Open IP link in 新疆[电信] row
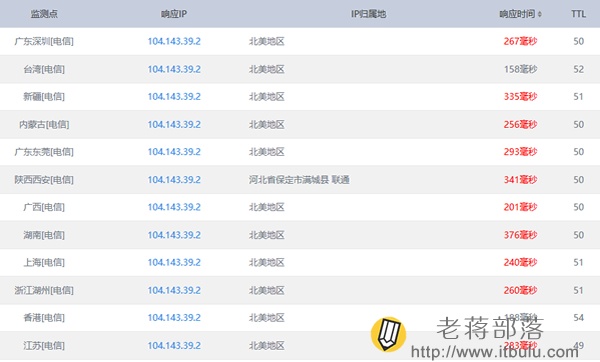Screen dimensions: 600x362 (x=174, y=96)
